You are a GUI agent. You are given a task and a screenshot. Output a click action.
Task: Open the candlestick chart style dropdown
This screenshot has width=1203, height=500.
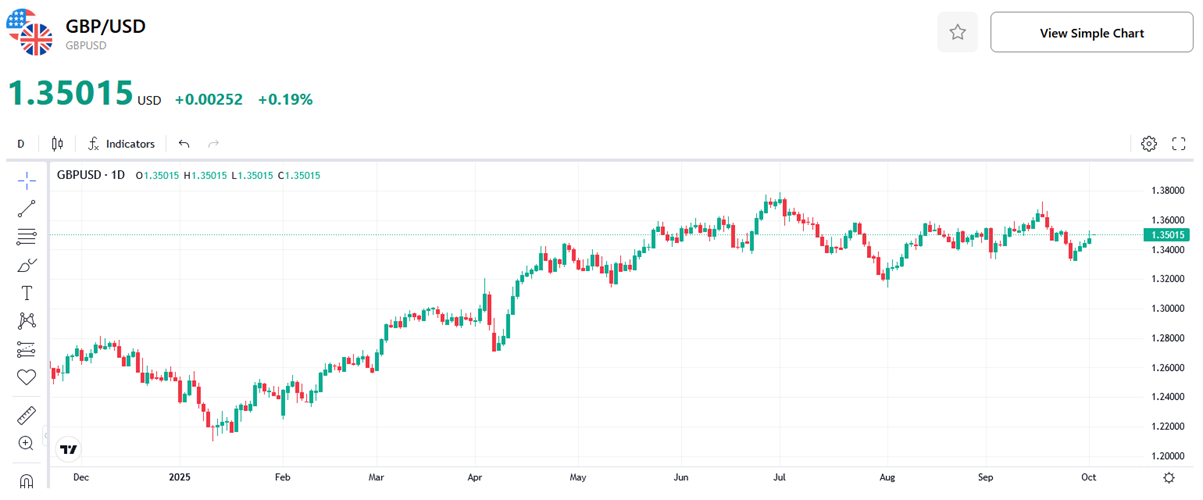point(57,144)
